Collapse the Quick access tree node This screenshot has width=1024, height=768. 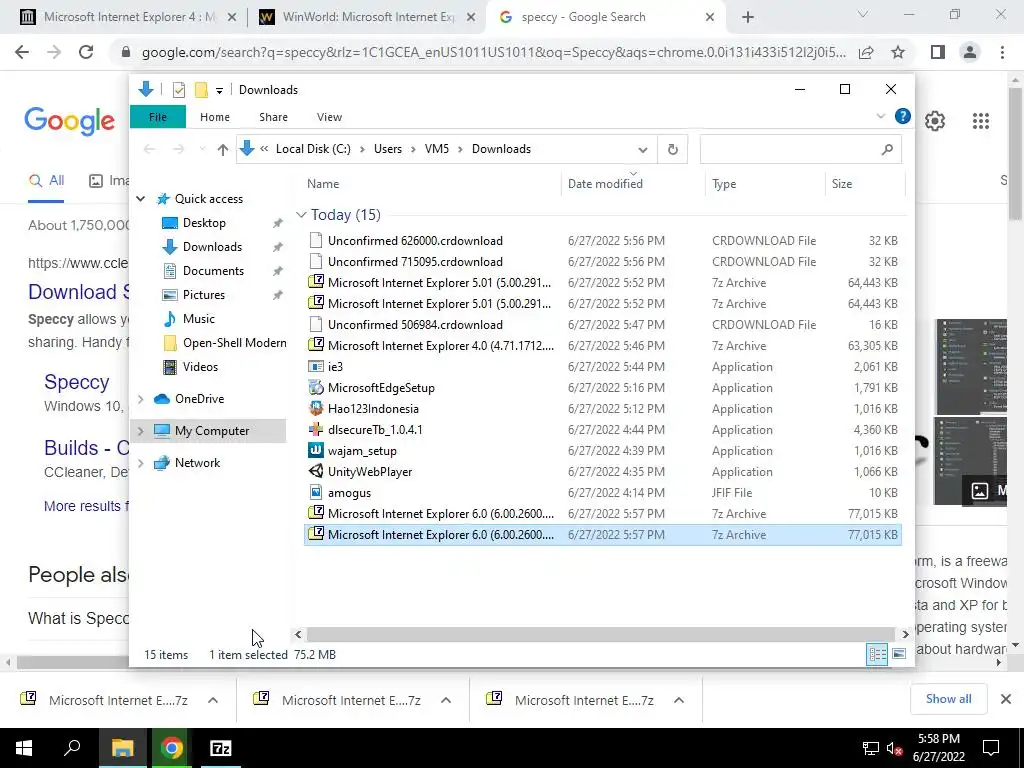point(140,199)
